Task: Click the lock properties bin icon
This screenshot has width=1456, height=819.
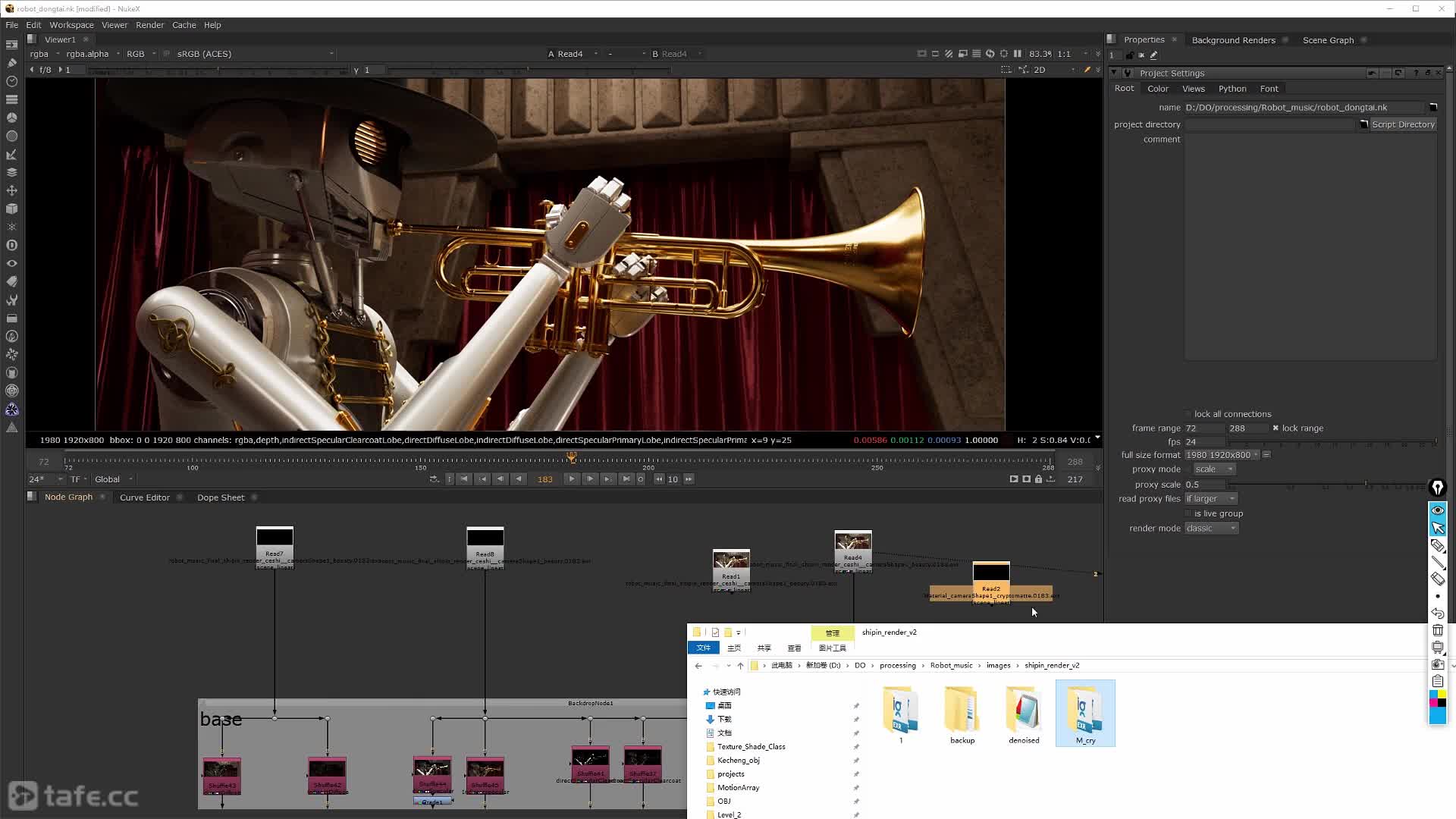Action: (1129, 55)
